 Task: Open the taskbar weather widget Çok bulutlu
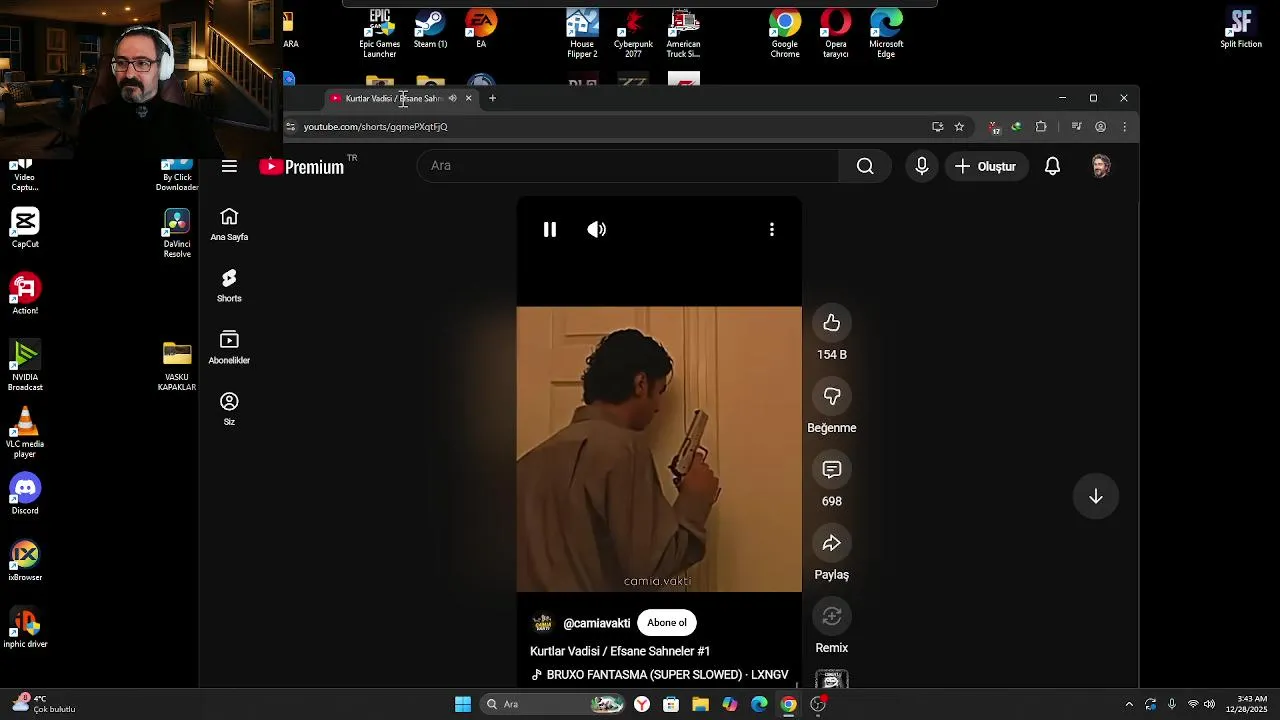pos(44,704)
